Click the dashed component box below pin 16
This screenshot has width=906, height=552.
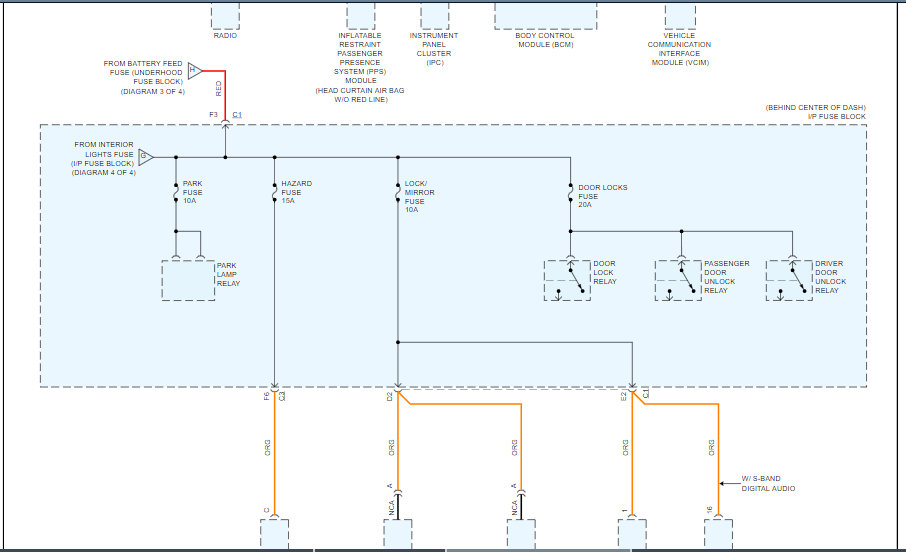coord(718,534)
